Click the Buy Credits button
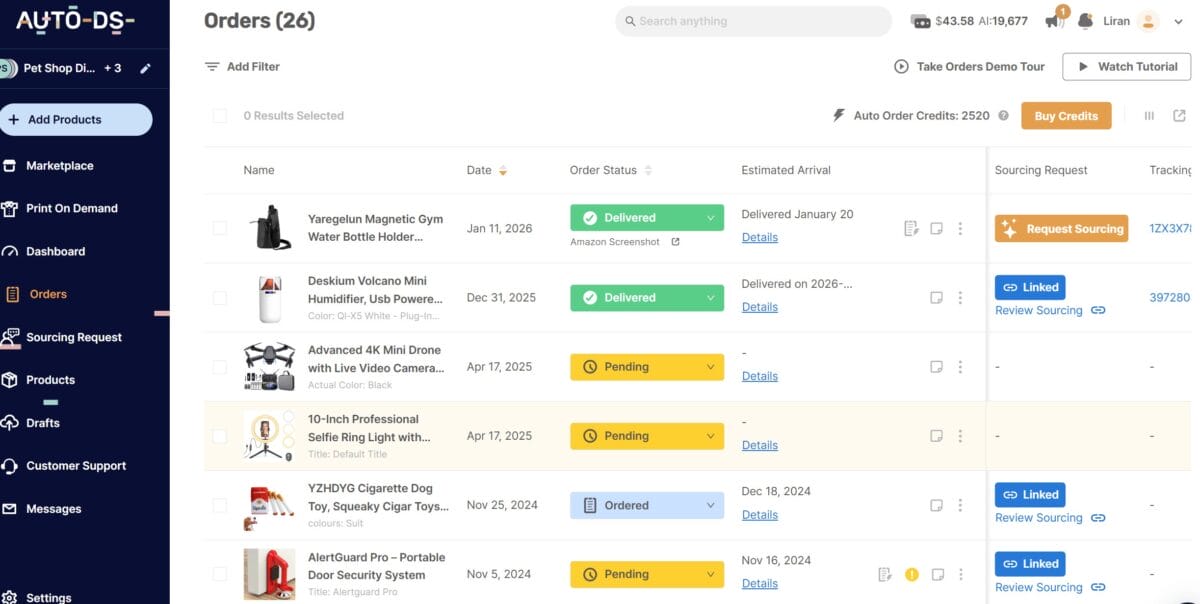 click(x=1066, y=115)
